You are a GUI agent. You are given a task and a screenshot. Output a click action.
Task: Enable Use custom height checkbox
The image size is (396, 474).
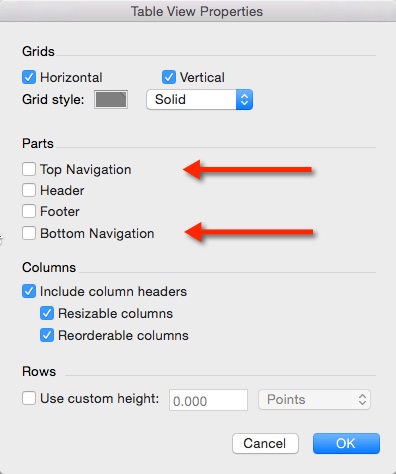29,398
